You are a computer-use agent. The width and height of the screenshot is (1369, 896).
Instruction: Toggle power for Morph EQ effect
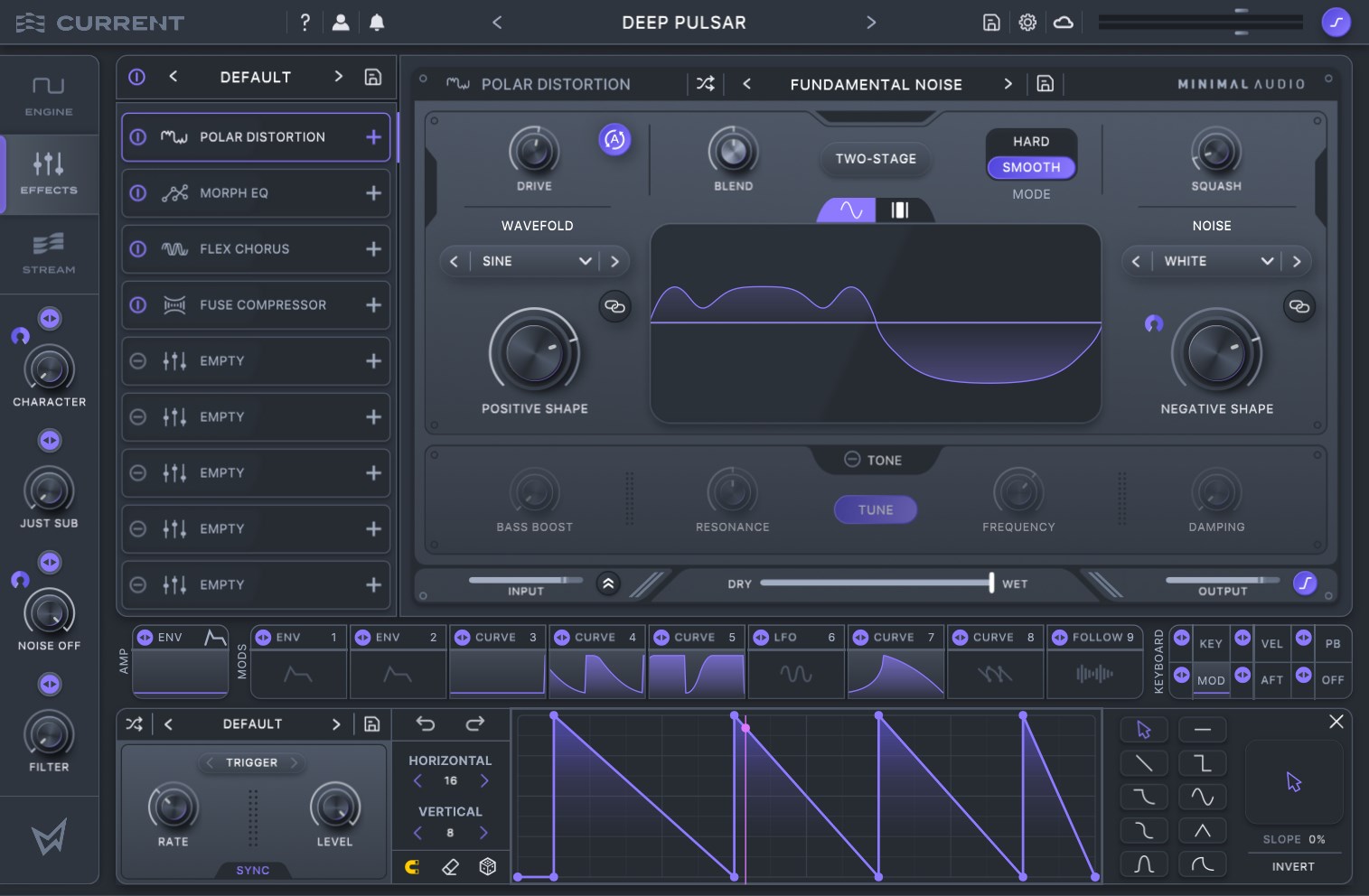(x=138, y=193)
